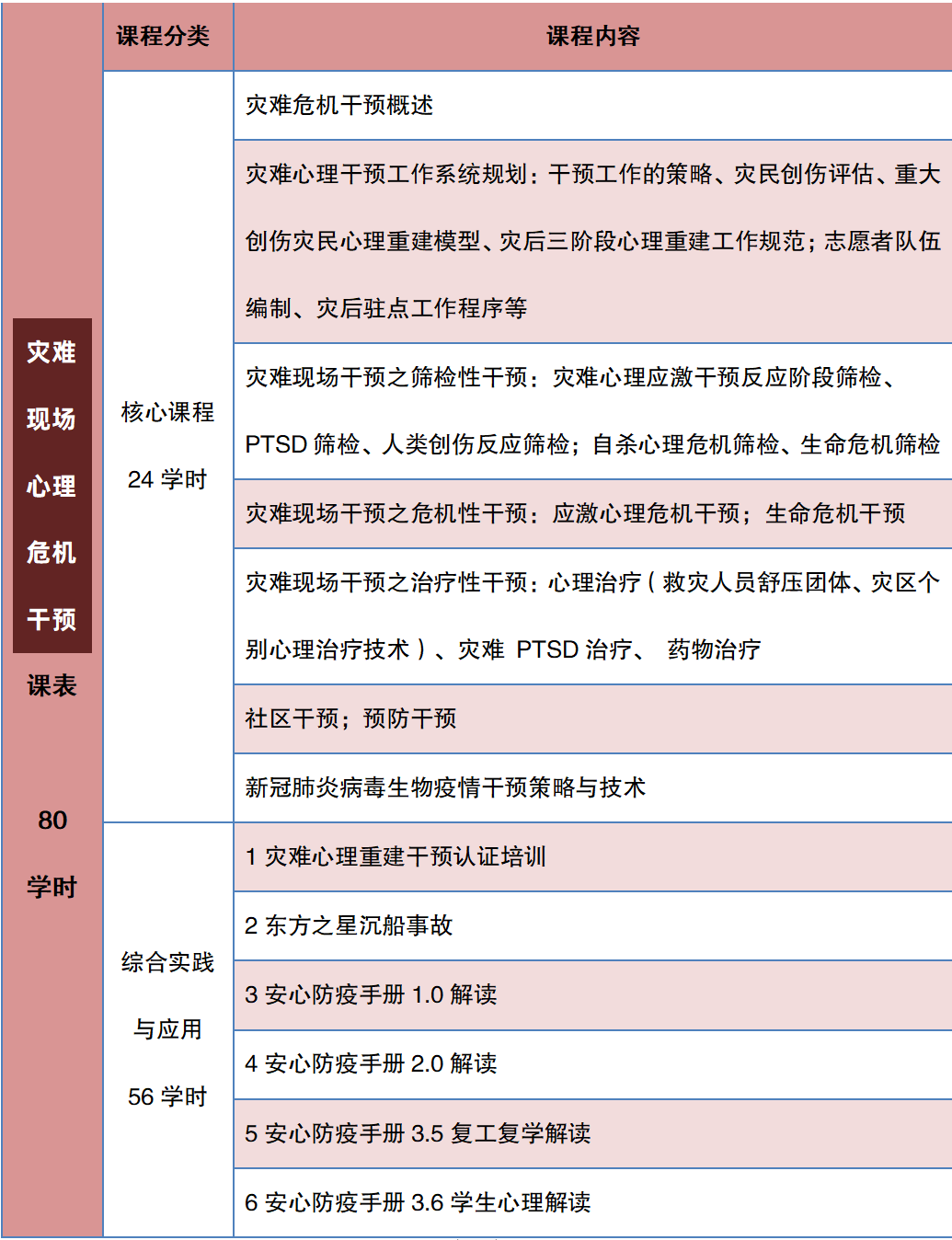This screenshot has width=952, height=1240.
Task: Click the 社区干预；预防干预 row
Action: coord(592,718)
